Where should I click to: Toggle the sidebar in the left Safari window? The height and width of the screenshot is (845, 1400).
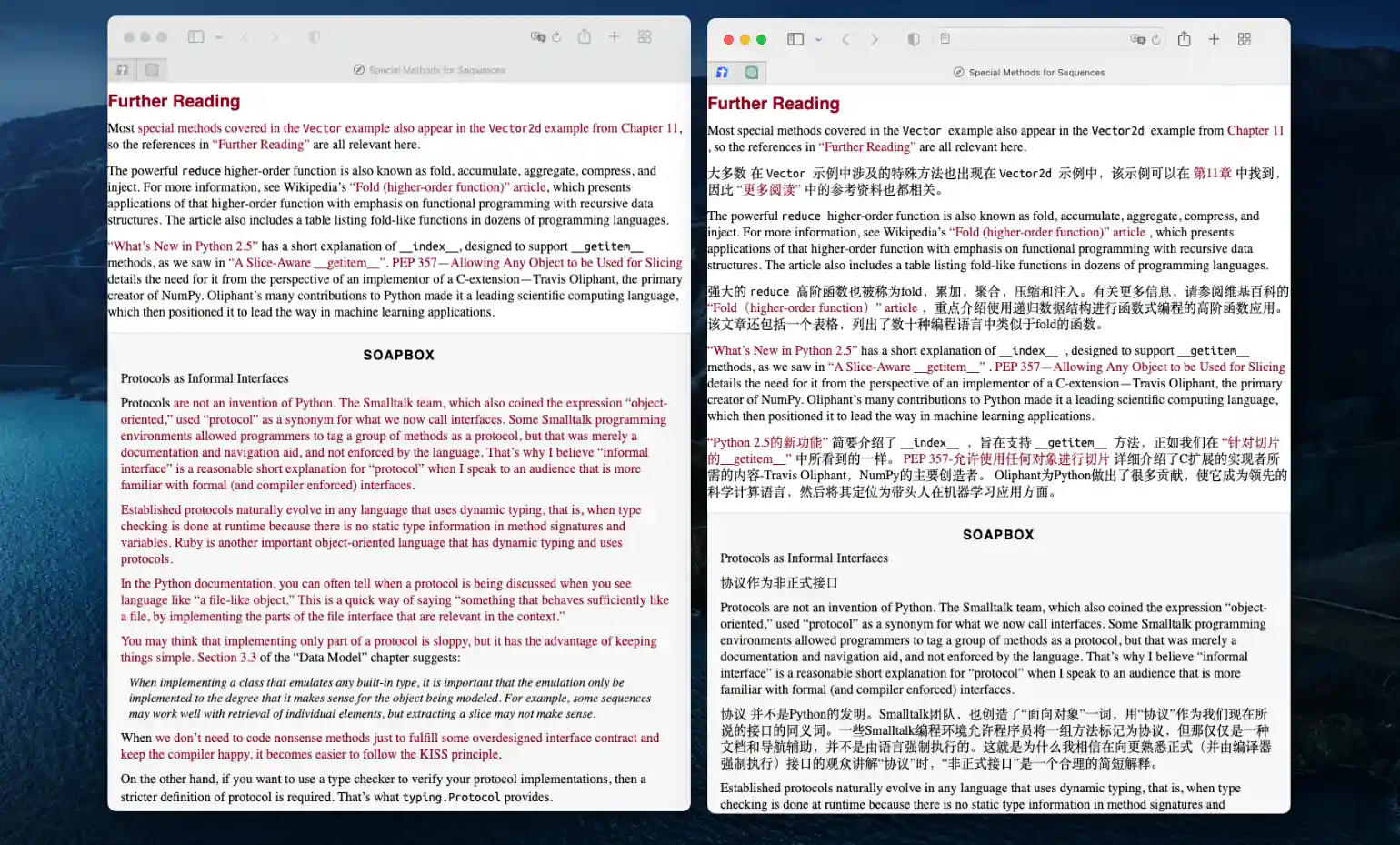coord(195,36)
